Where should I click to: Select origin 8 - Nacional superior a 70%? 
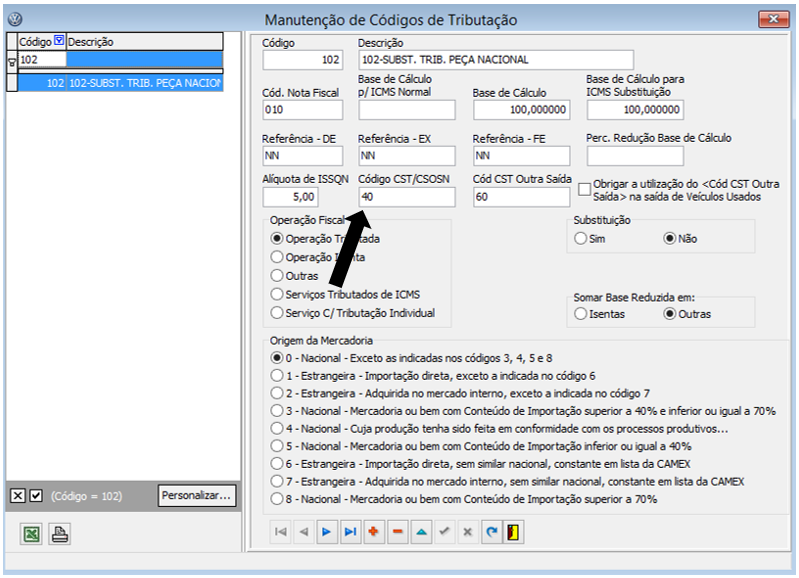coord(277,499)
